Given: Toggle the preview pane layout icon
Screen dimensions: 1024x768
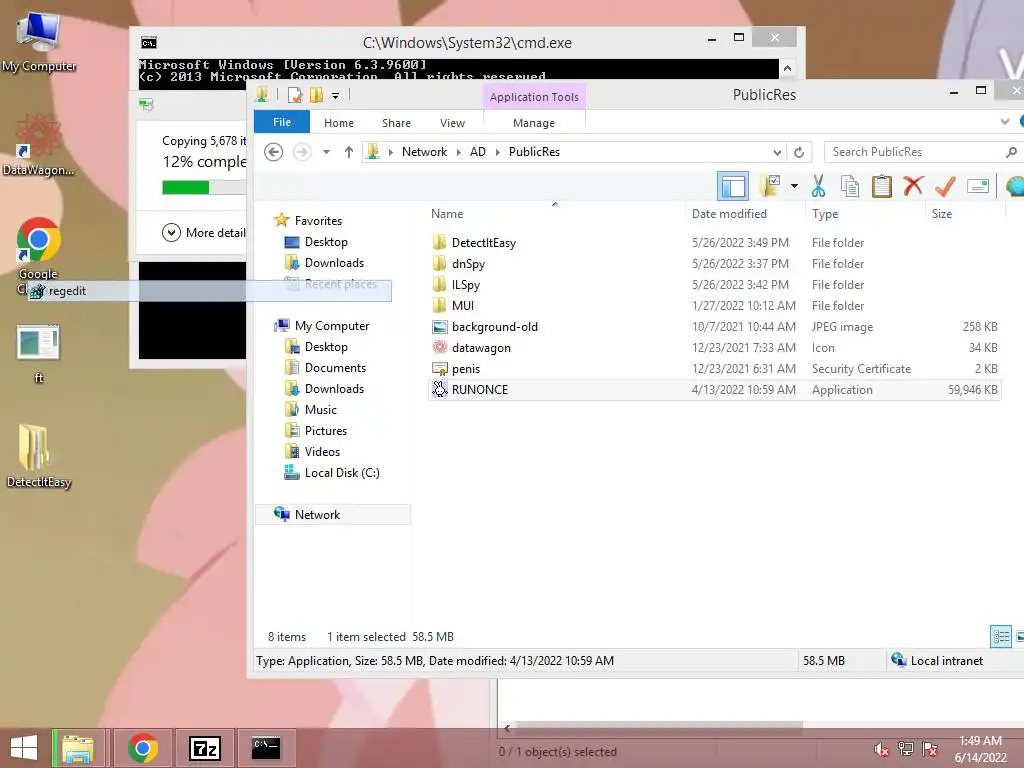Looking at the screenshot, I should click(733, 186).
